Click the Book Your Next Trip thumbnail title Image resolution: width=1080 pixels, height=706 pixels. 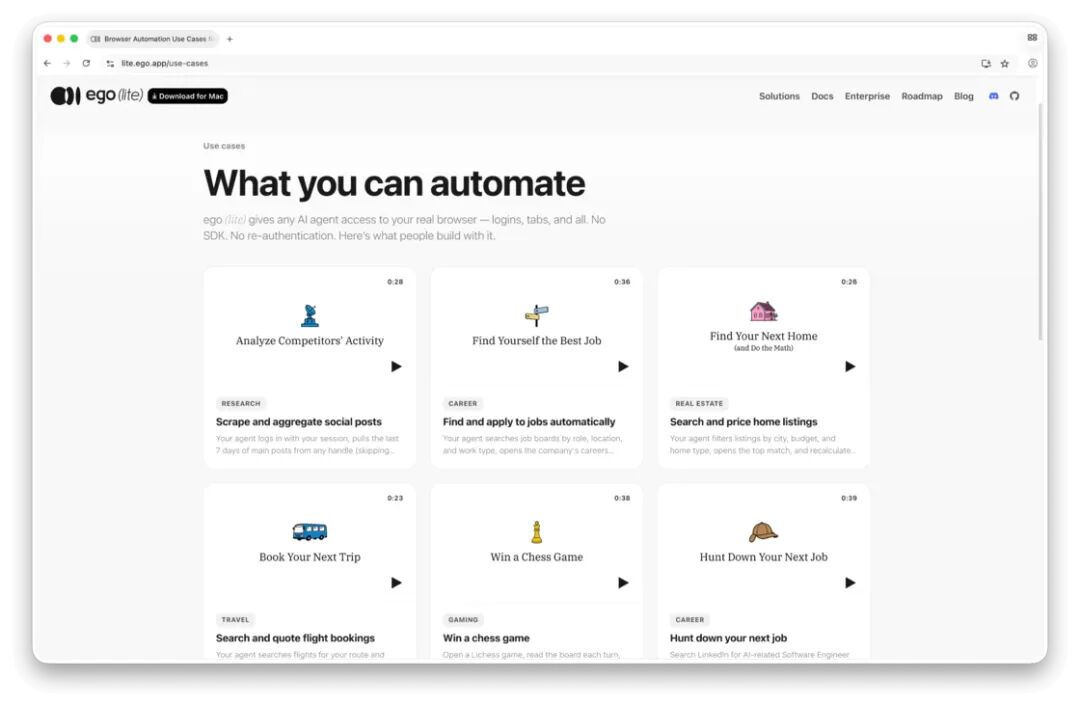[x=310, y=557]
